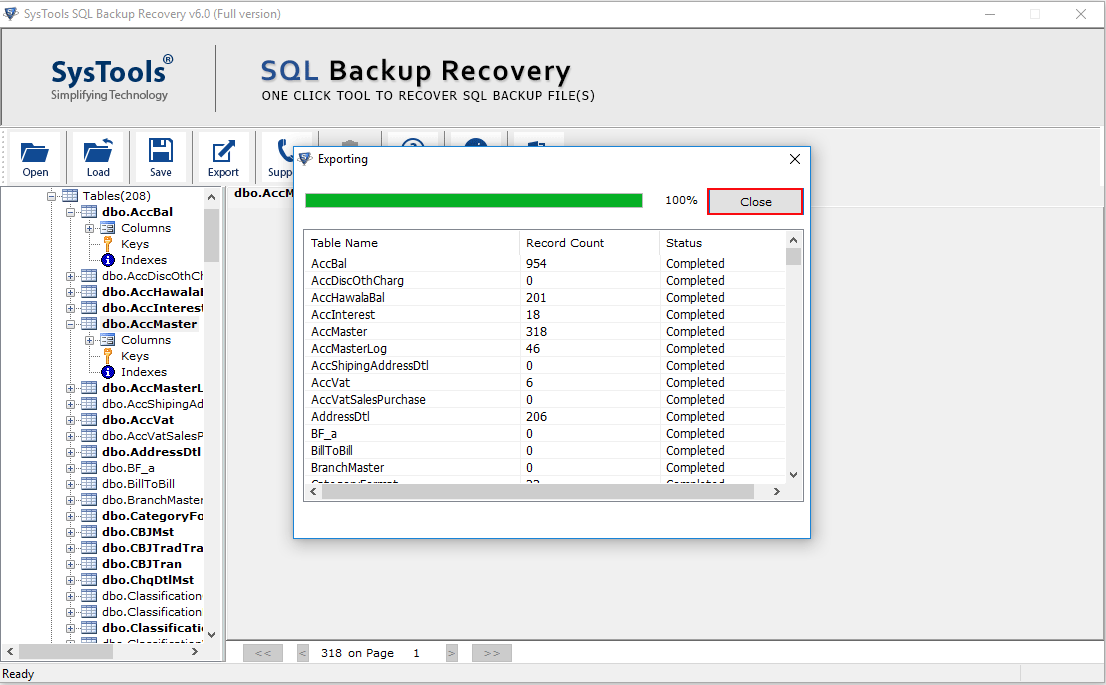Select the AccDiscOthCharg export row
This screenshot has width=1106, height=685.
(x=545, y=281)
